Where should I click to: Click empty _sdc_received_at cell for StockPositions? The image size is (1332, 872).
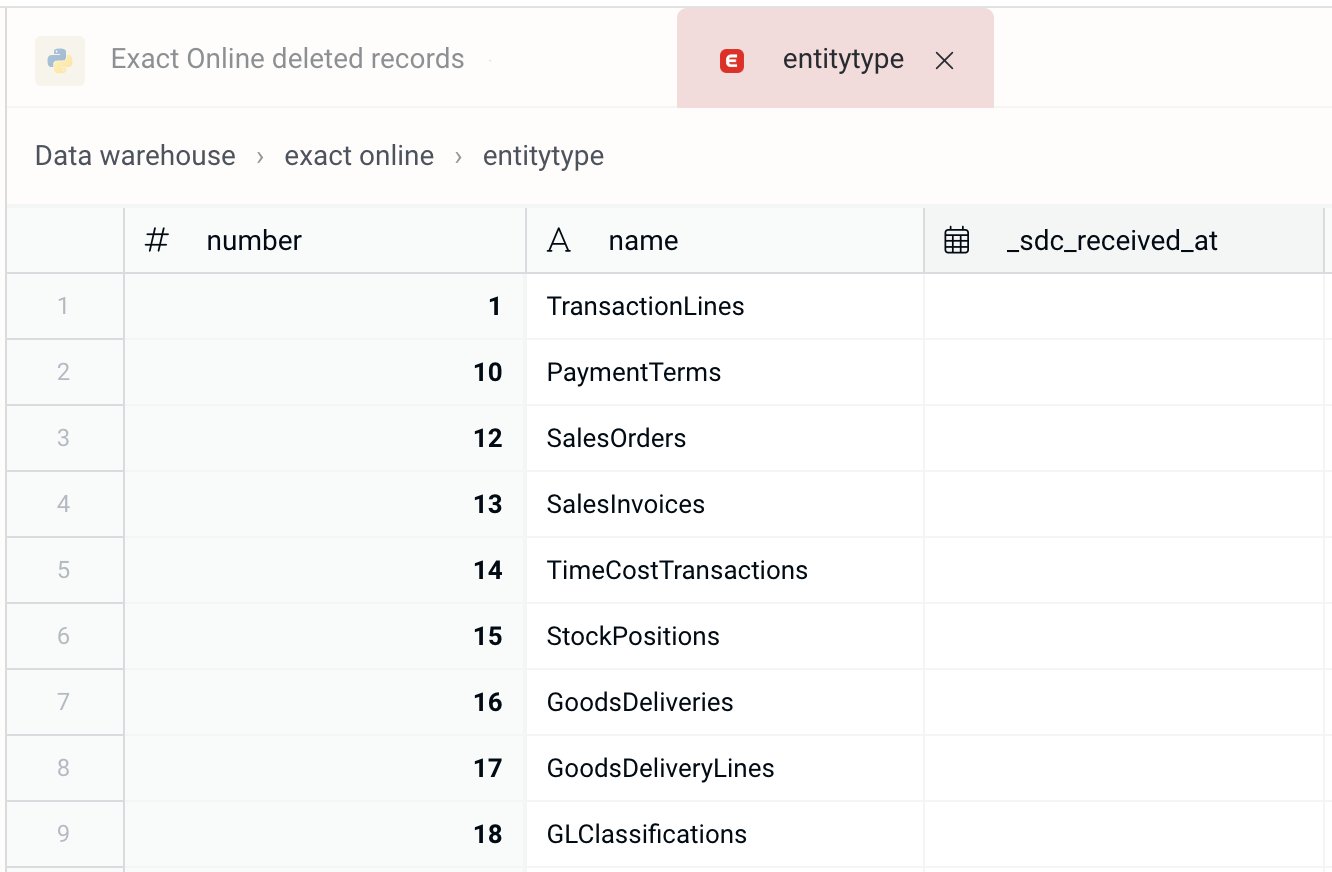click(1124, 636)
